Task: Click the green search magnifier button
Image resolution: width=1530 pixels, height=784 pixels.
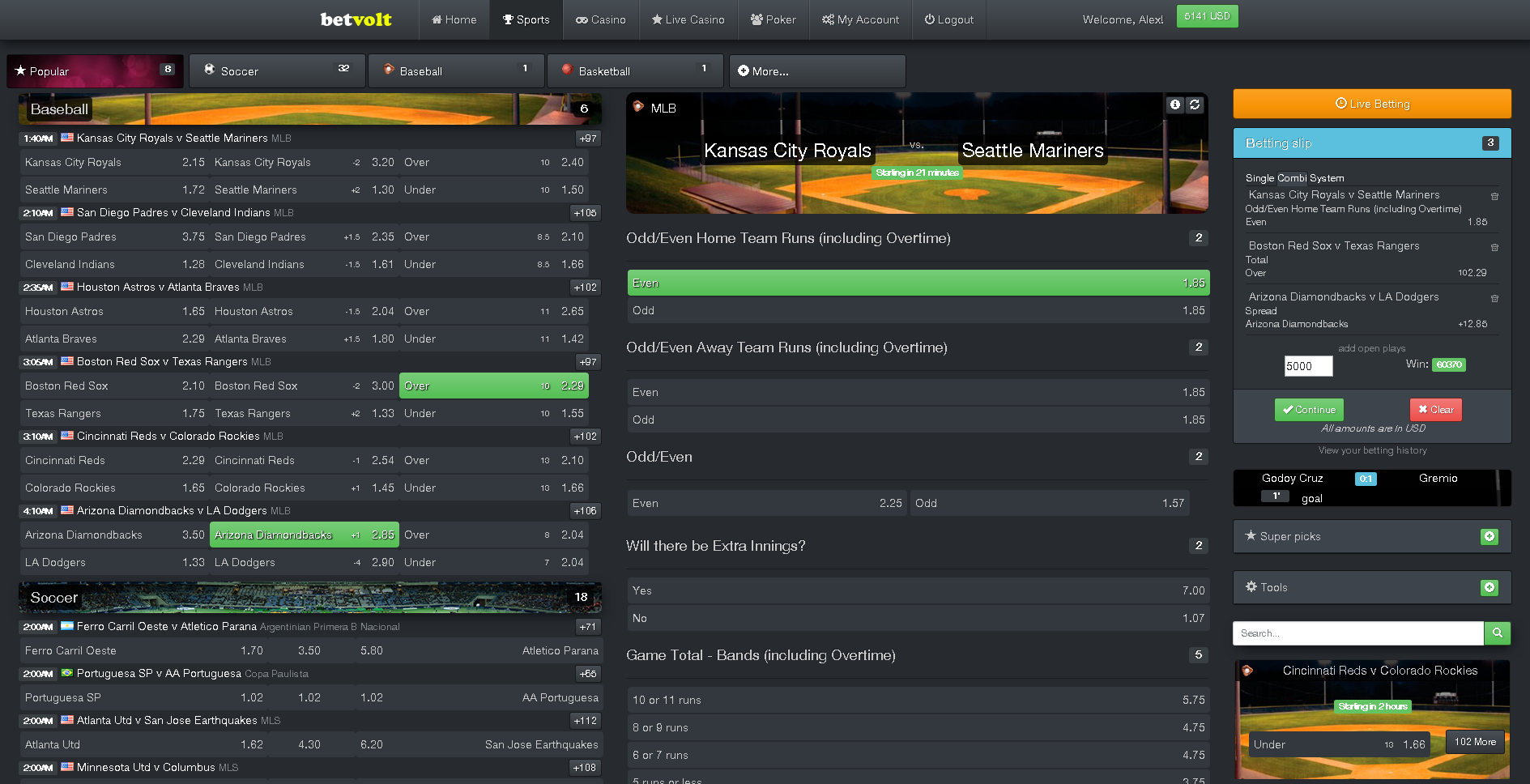Action: point(1497,633)
